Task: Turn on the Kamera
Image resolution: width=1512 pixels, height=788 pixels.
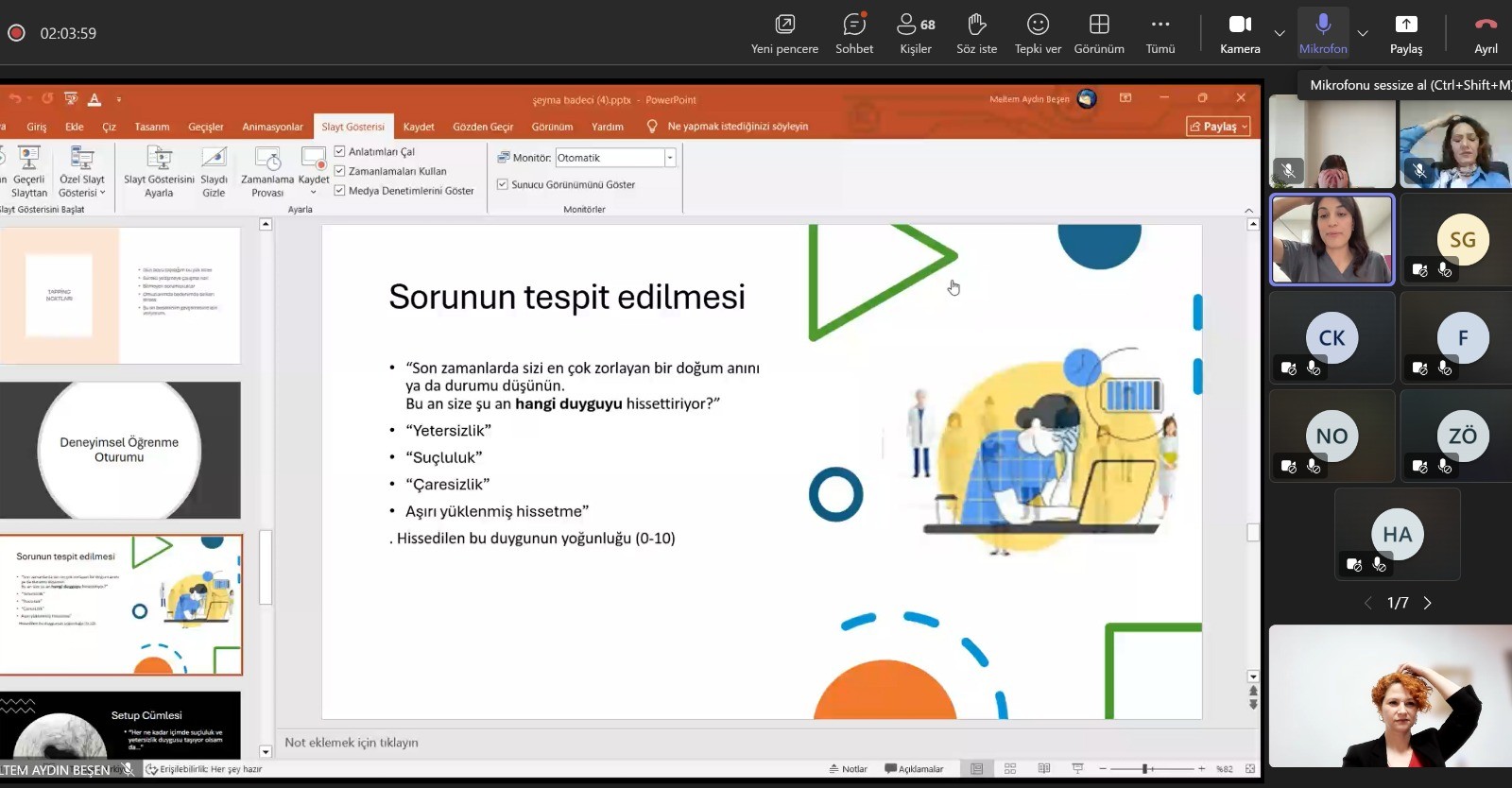Action: tap(1240, 33)
